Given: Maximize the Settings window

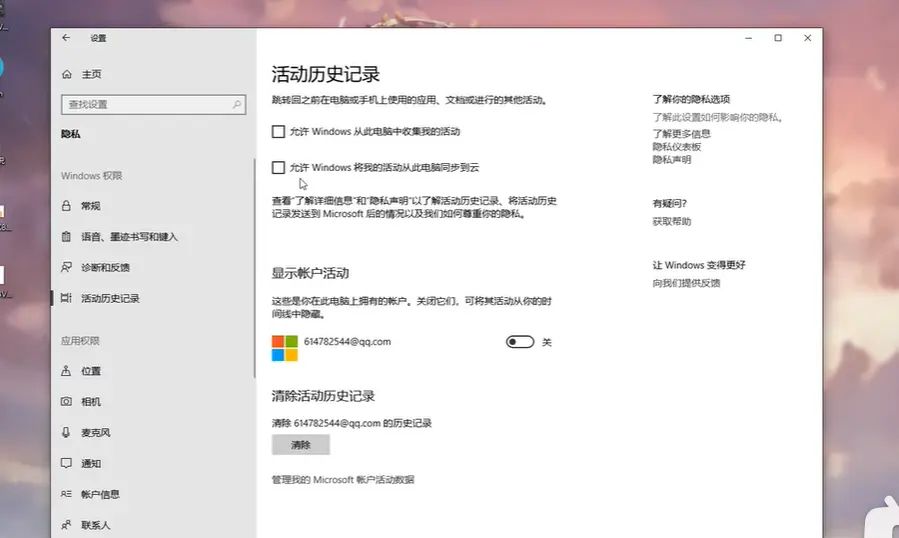Looking at the screenshot, I should (x=778, y=38).
